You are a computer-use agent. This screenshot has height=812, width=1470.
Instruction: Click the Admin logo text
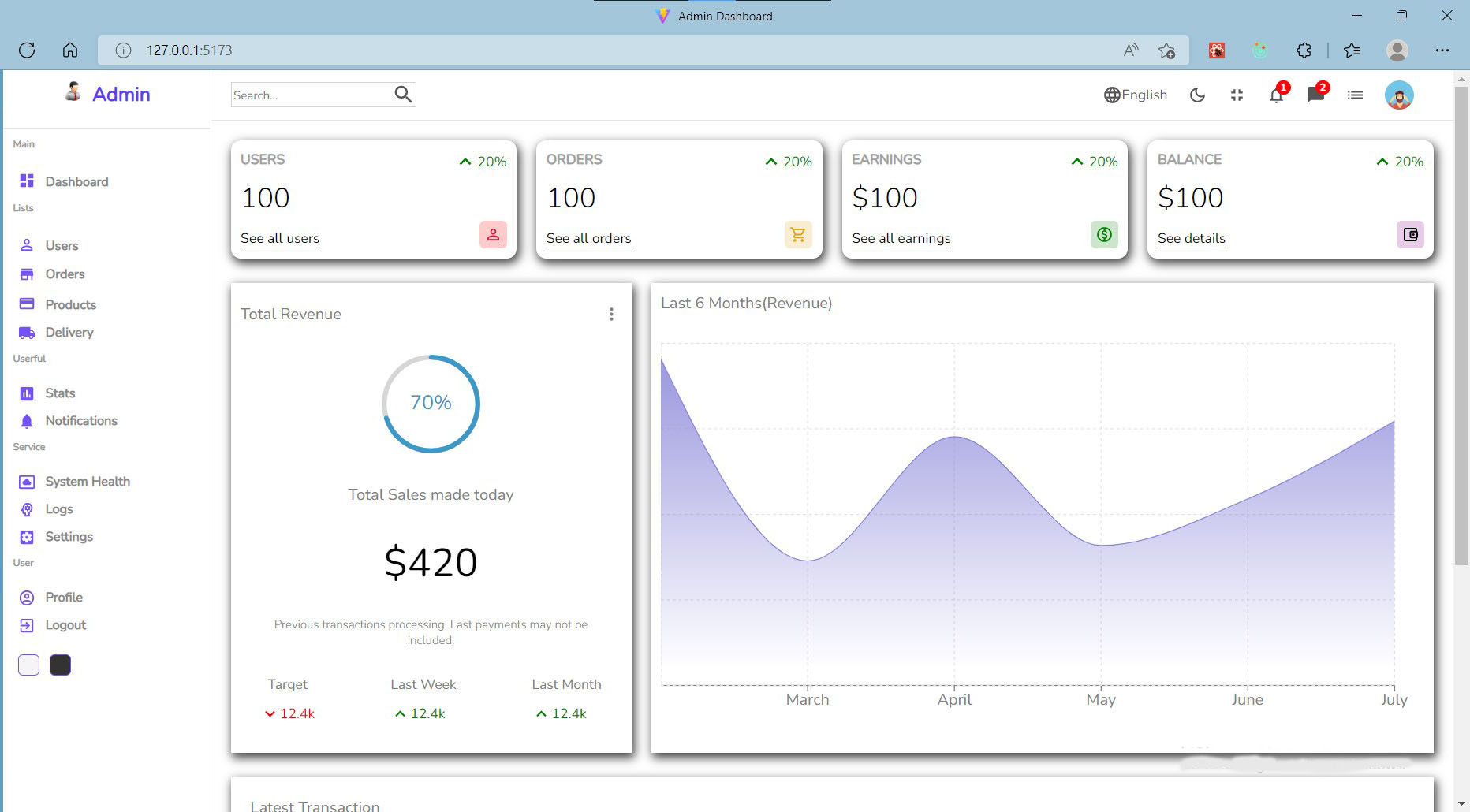[x=121, y=94]
